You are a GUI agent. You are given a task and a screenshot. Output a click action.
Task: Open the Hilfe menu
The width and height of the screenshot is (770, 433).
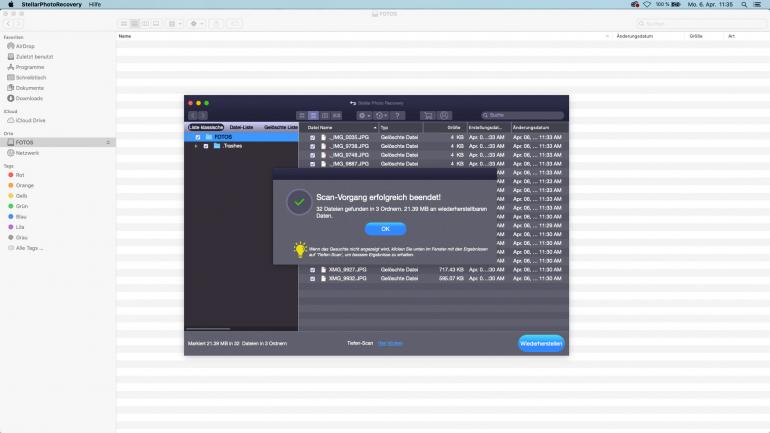[95, 4]
